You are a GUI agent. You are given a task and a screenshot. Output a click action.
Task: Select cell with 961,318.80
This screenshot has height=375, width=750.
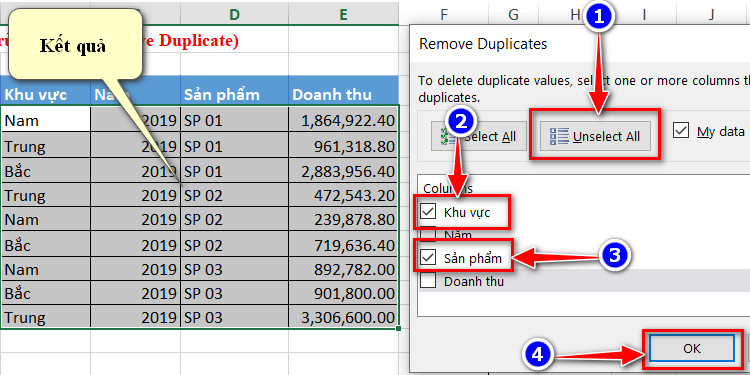[x=343, y=145]
